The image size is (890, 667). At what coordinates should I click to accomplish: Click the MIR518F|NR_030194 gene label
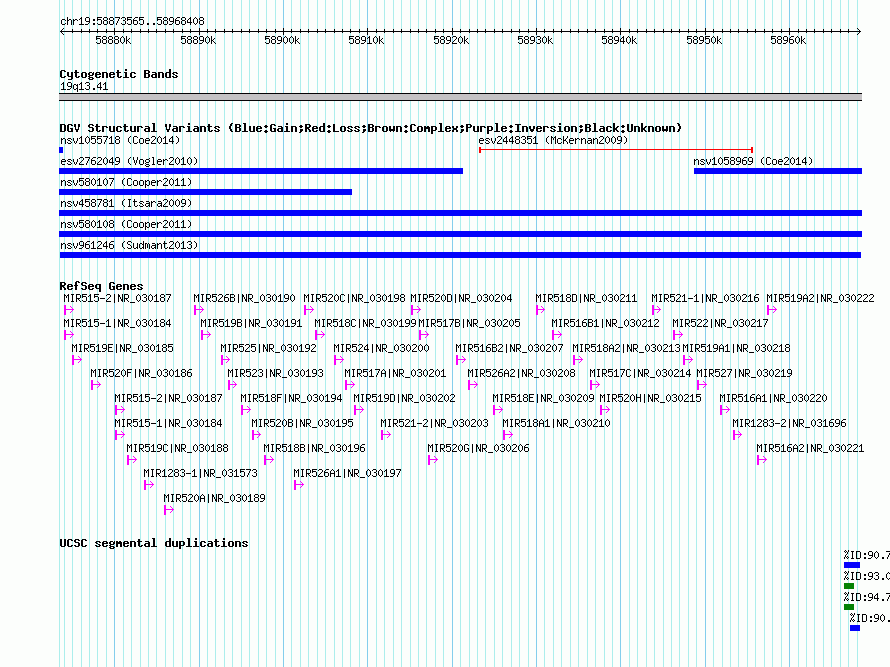291,398
